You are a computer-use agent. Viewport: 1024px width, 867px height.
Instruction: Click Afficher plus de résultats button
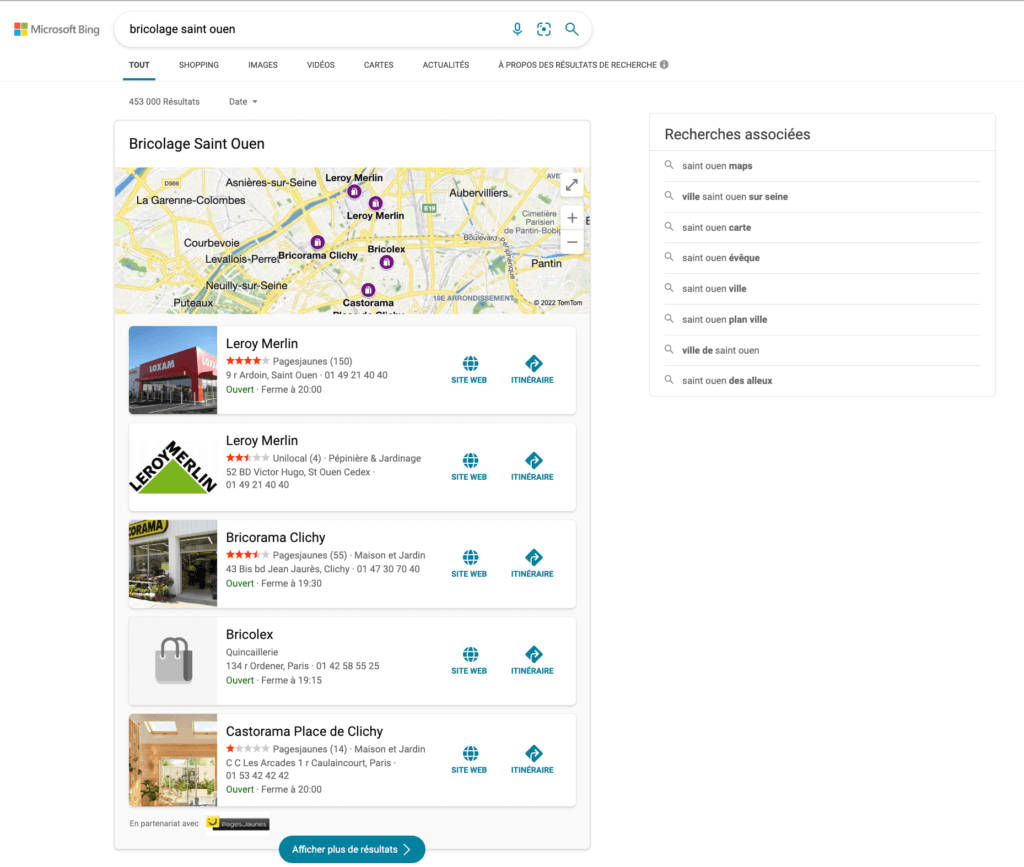[x=351, y=848]
